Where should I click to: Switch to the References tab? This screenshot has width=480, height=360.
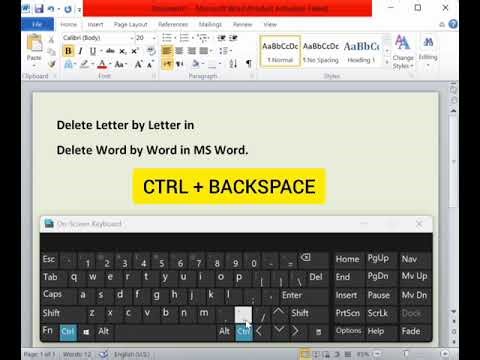(x=173, y=25)
